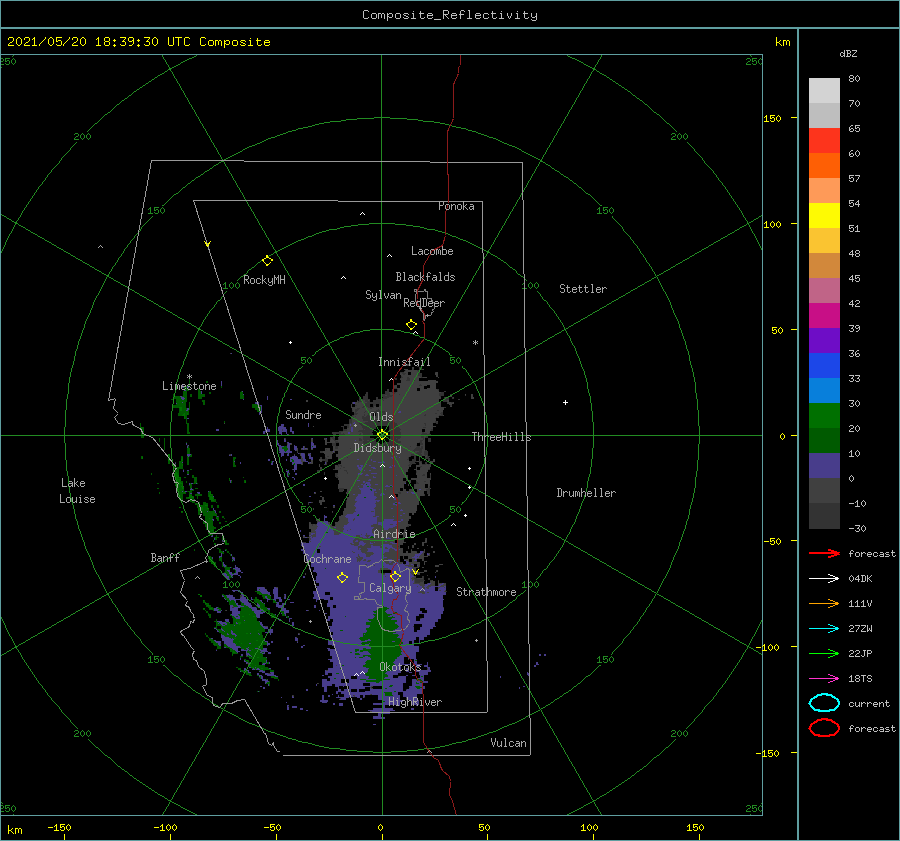Click the white plus marker north of Drumheller
900x841 pixels.
coord(565,402)
